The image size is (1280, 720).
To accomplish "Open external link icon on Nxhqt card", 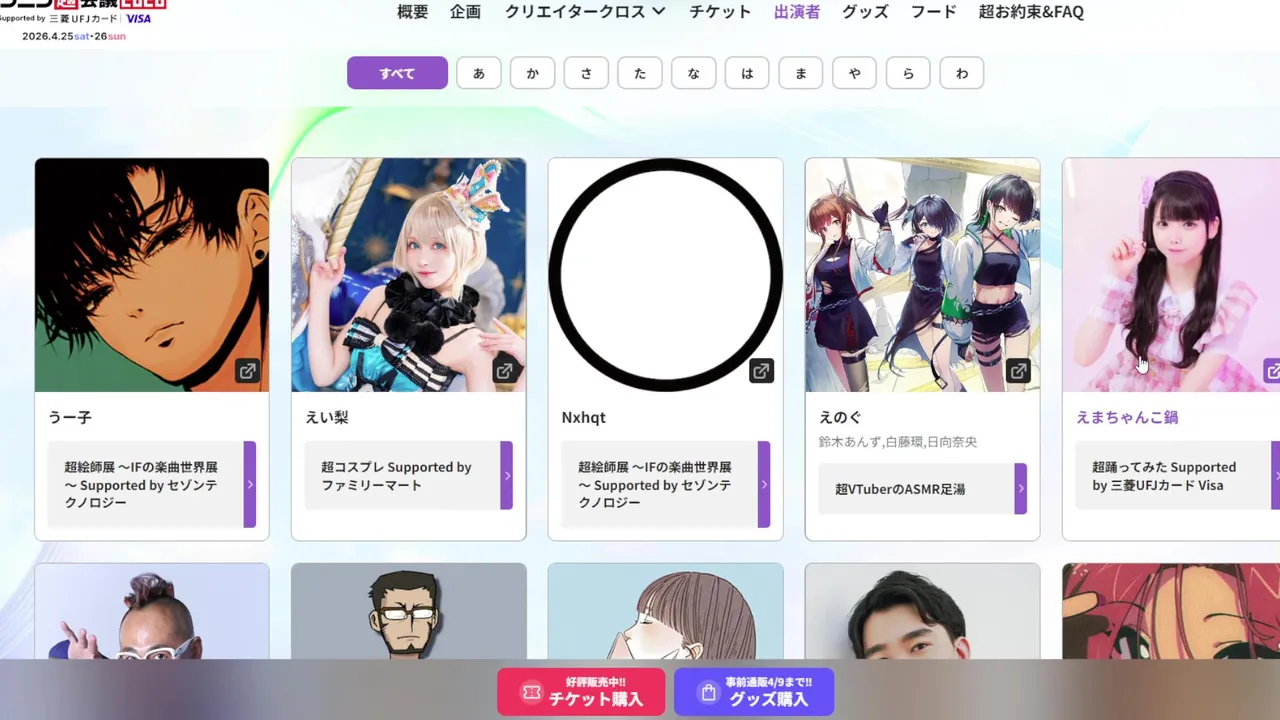I will tap(761, 371).
